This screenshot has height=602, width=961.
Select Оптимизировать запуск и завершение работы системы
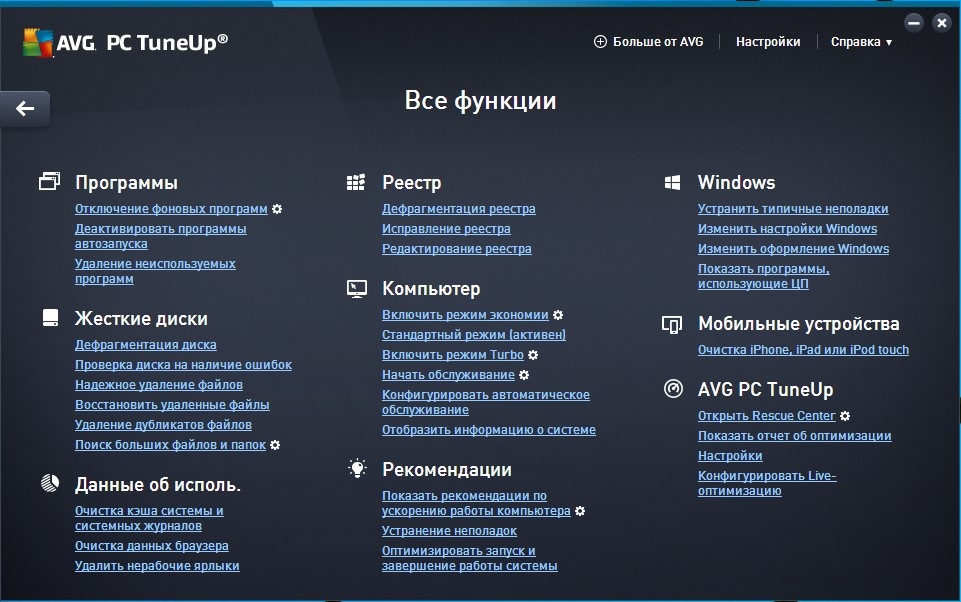(x=469, y=558)
